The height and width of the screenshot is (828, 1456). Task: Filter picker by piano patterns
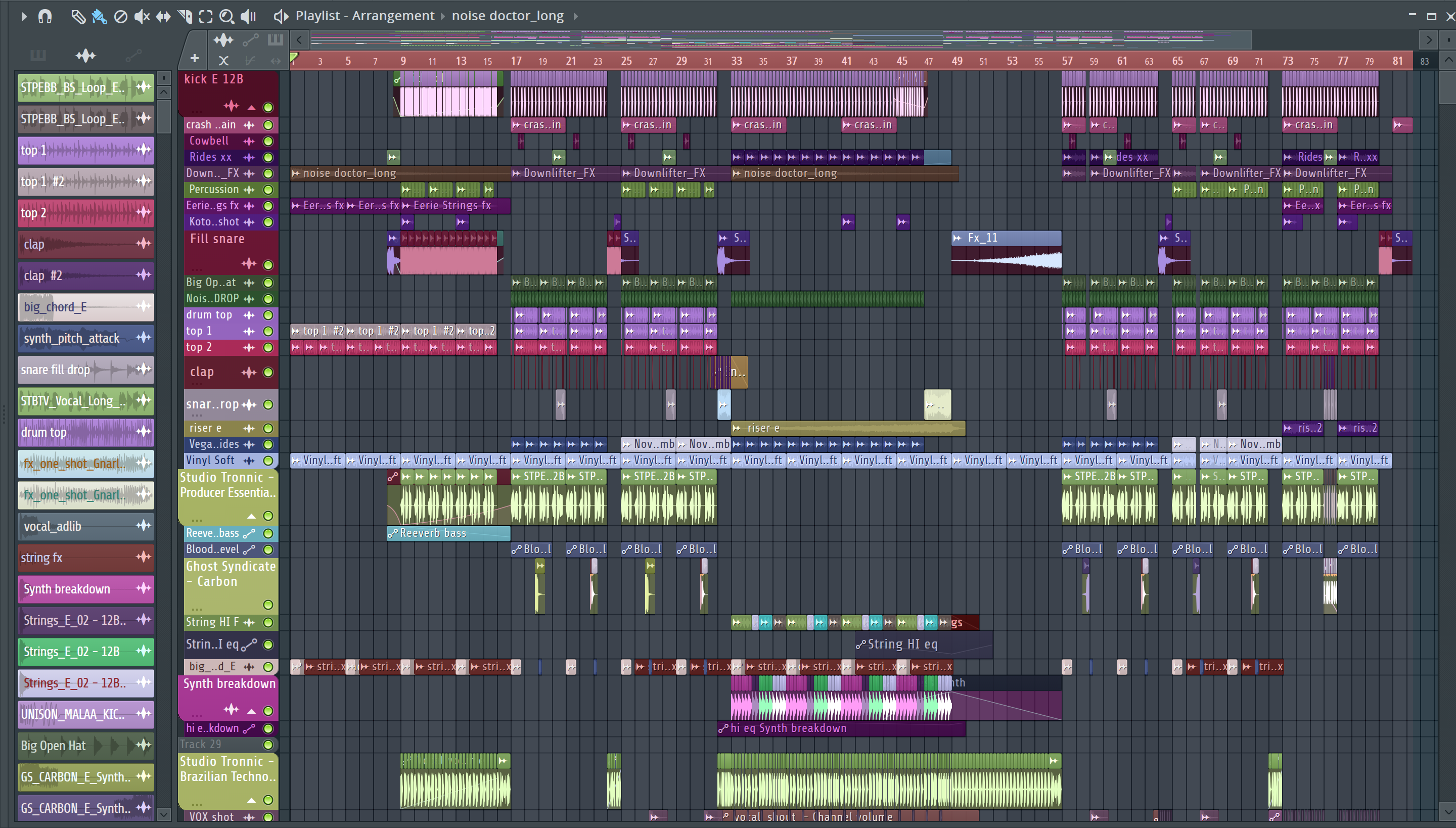(x=38, y=55)
